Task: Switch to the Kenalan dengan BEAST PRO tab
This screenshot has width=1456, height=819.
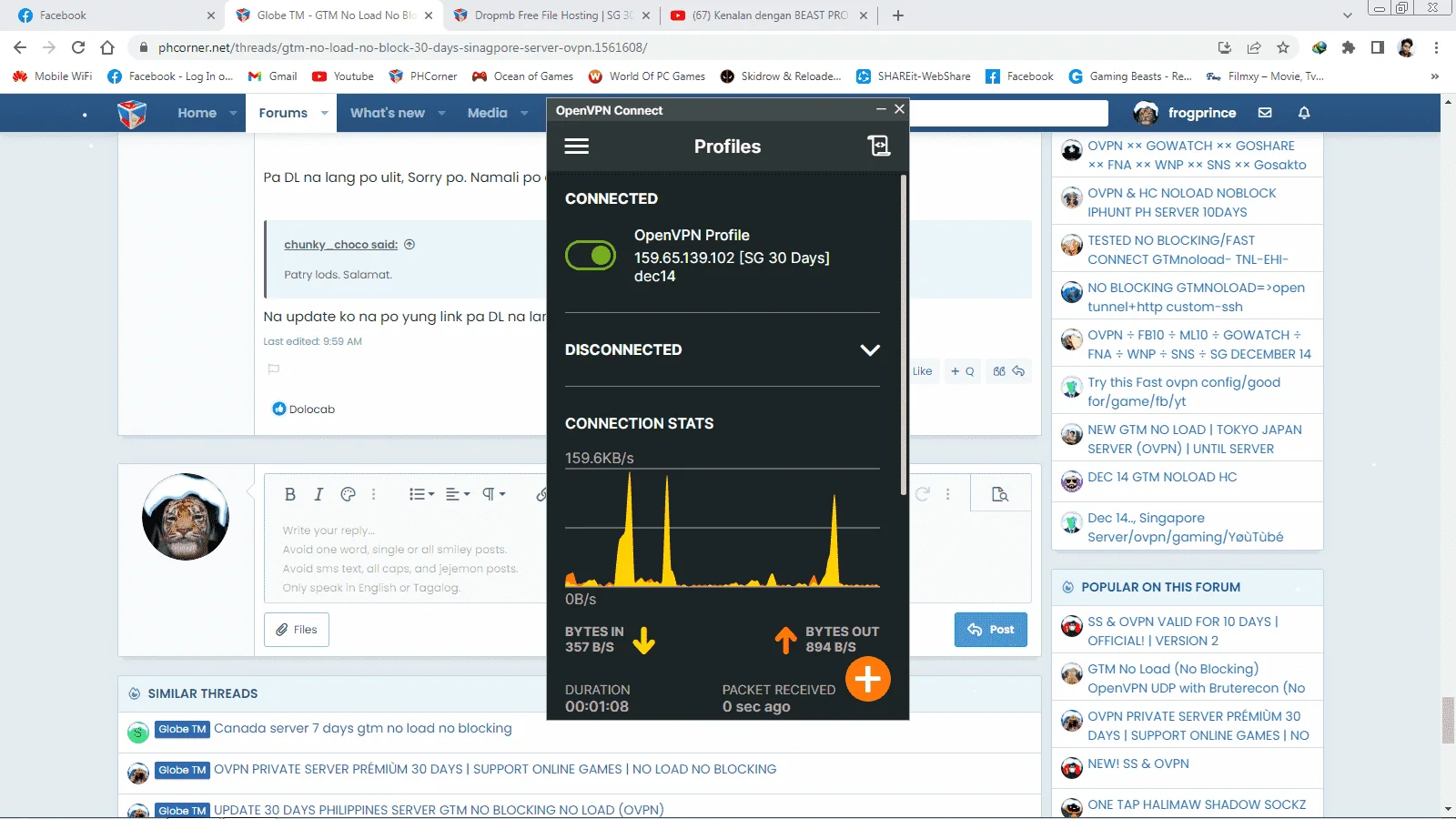Action: click(770, 15)
